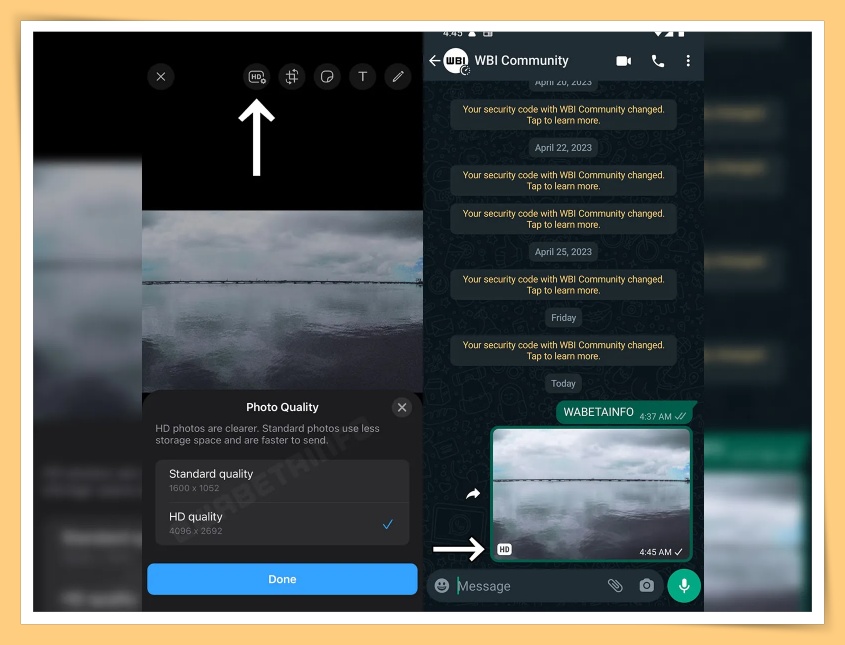
Task: Open the sticker picker icon
Action: (x=327, y=77)
